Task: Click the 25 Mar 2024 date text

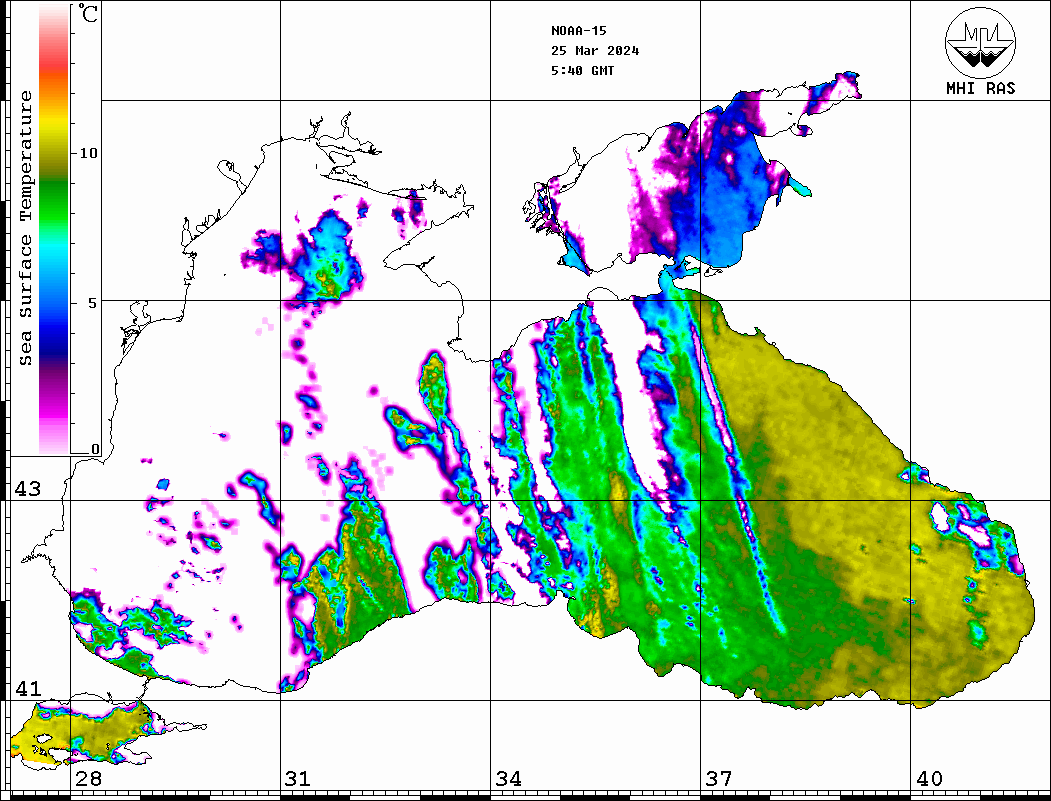Action: [x=595, y=51]
